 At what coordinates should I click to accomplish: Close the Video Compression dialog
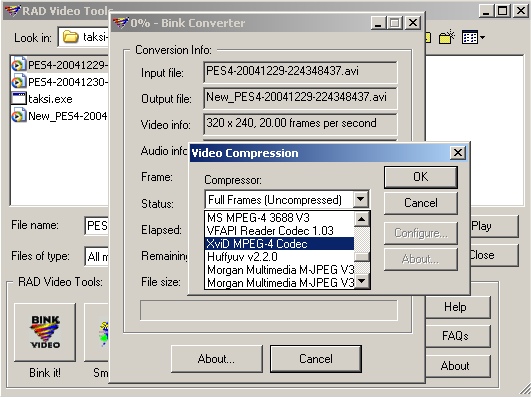(458, 153)
